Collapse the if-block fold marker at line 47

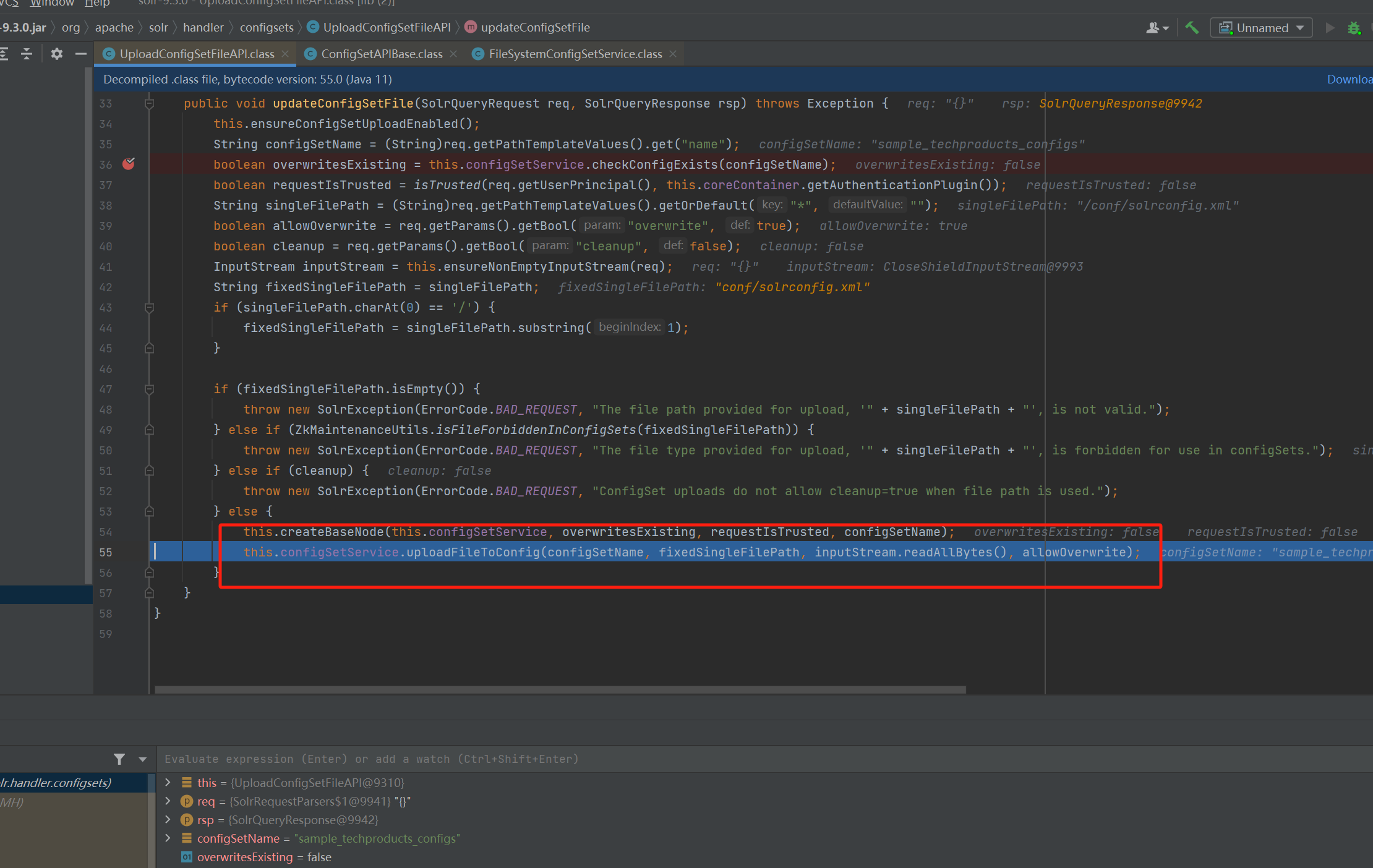click(x=149, y=389)
